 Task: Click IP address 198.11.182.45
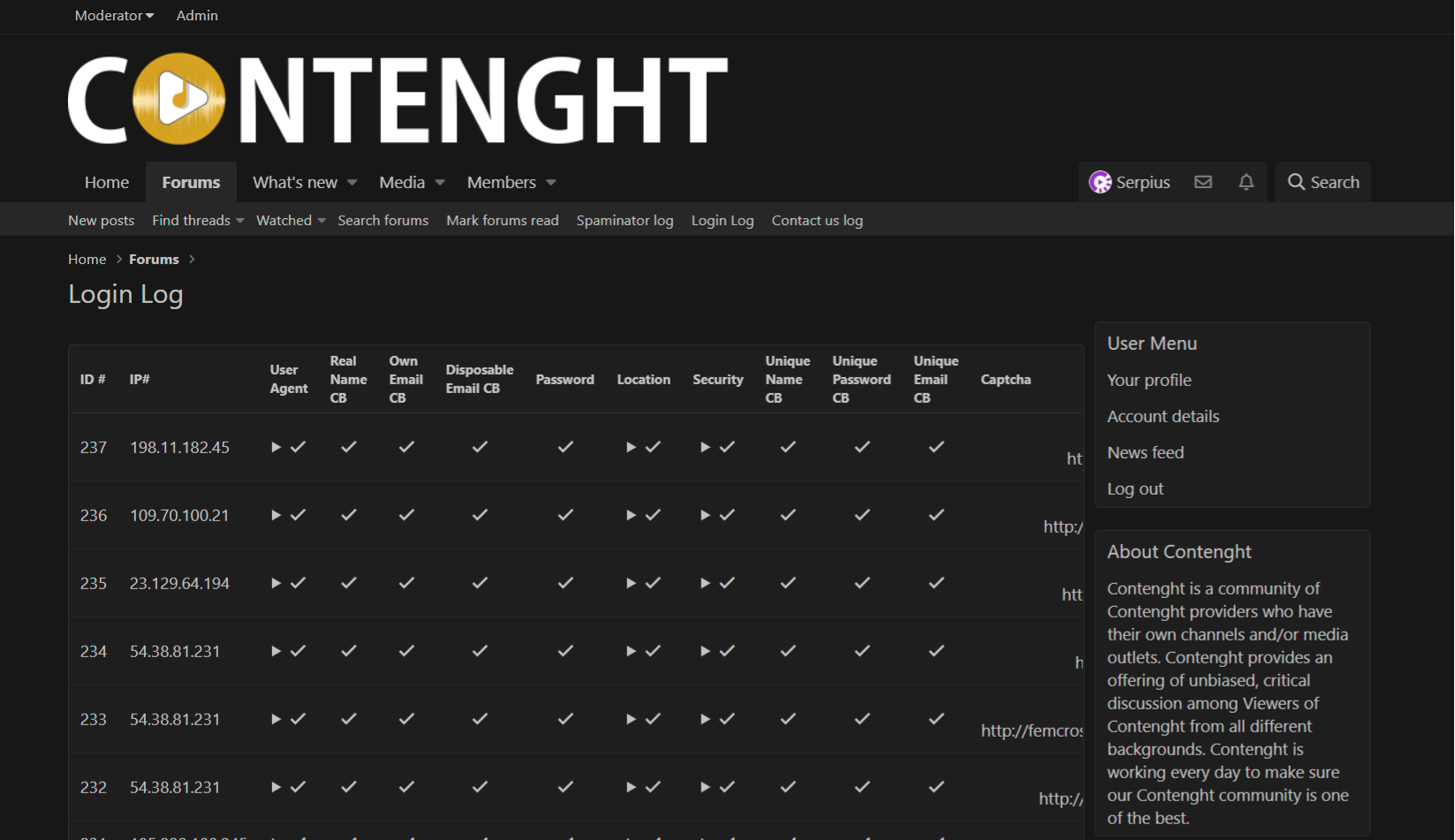click(179, 448)
